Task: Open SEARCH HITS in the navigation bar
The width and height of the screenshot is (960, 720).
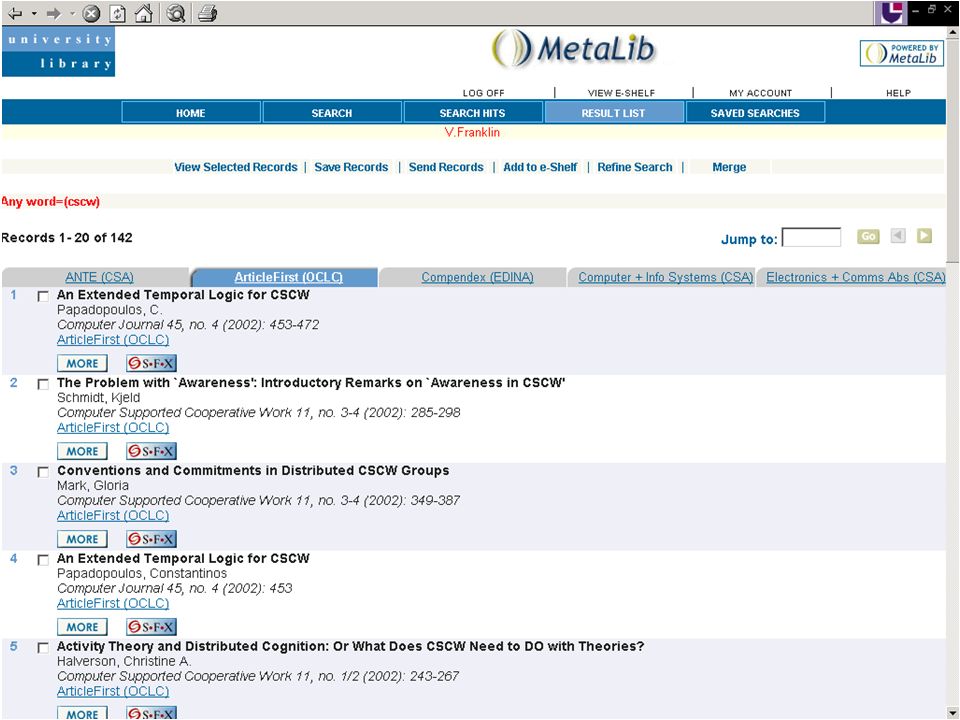Action: click(x=473, y=113)
